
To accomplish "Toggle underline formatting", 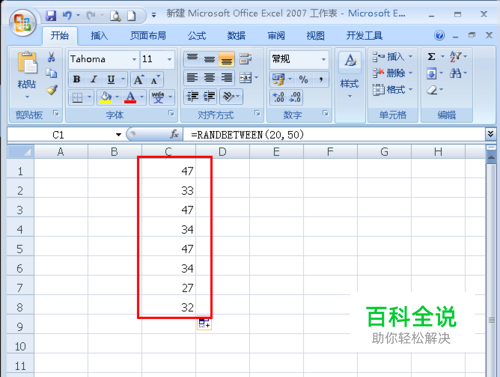I will (111, 79).
